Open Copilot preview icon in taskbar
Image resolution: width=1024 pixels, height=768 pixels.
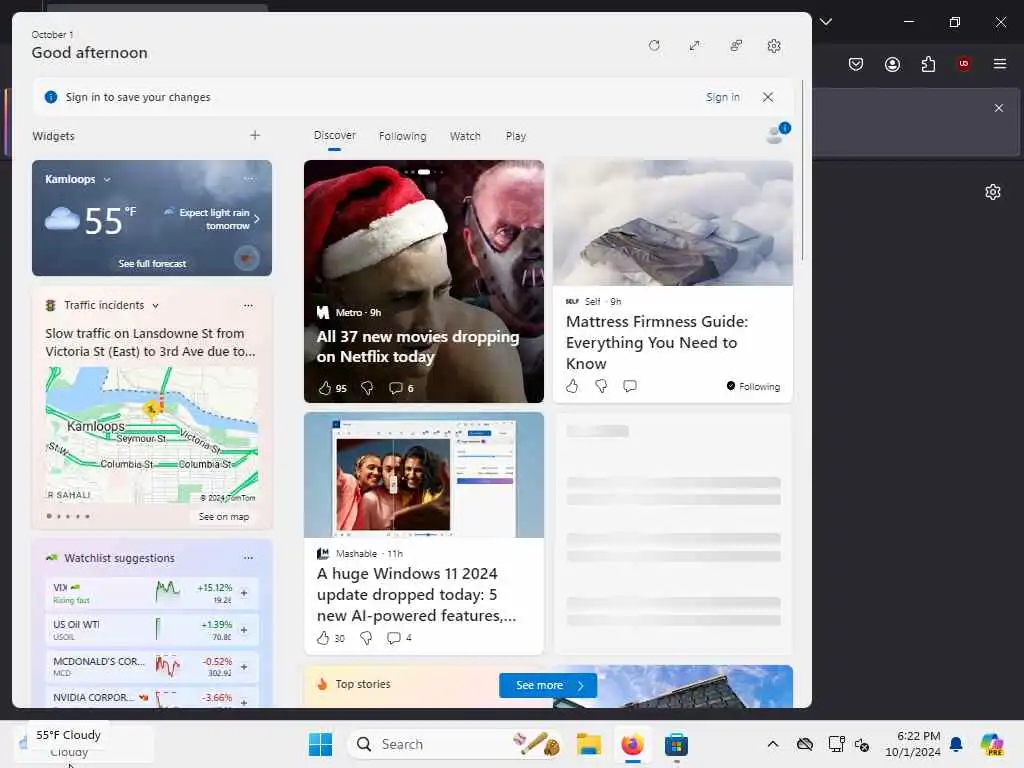click(993, 744)
